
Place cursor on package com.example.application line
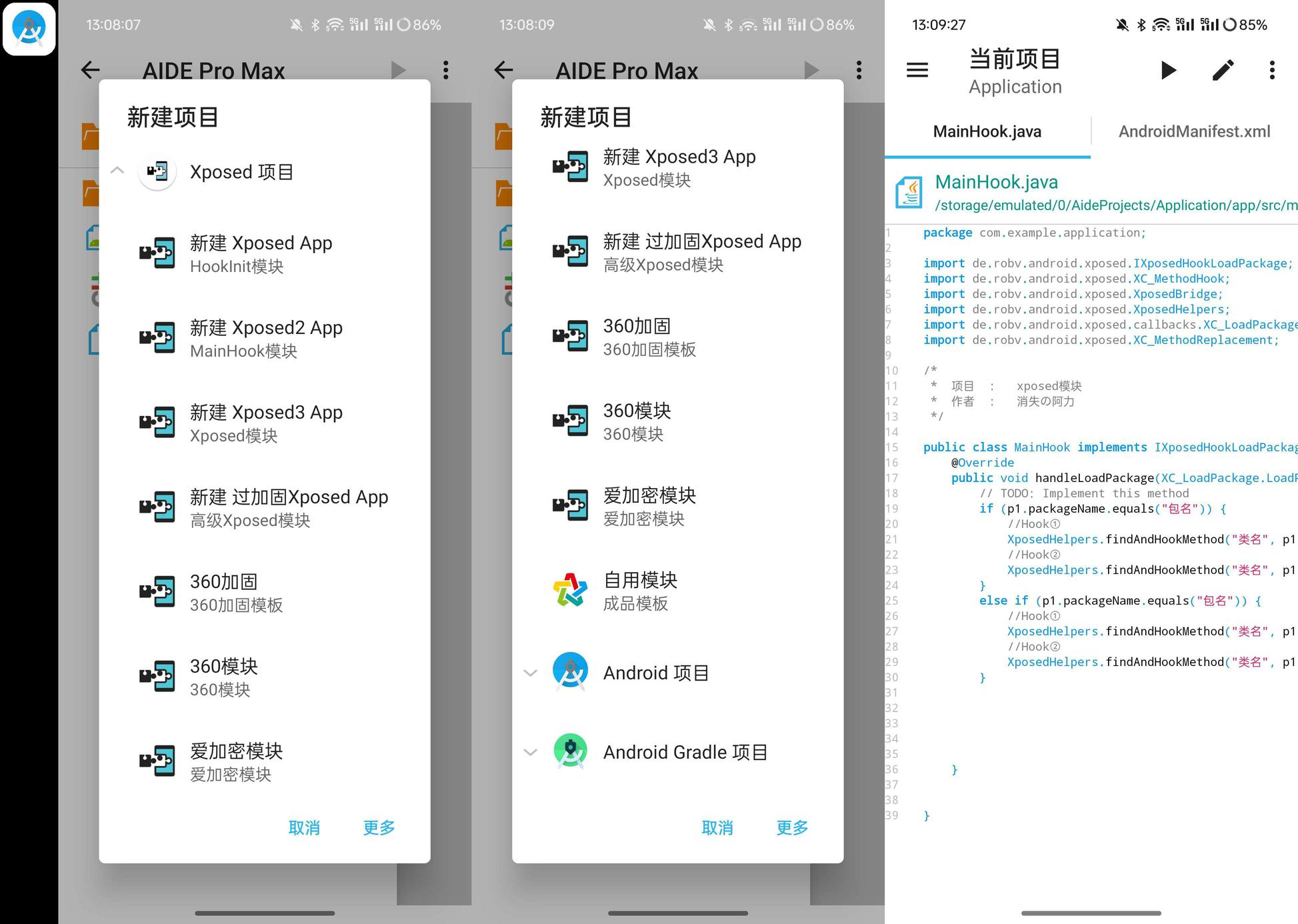[x=1035, y=233]
